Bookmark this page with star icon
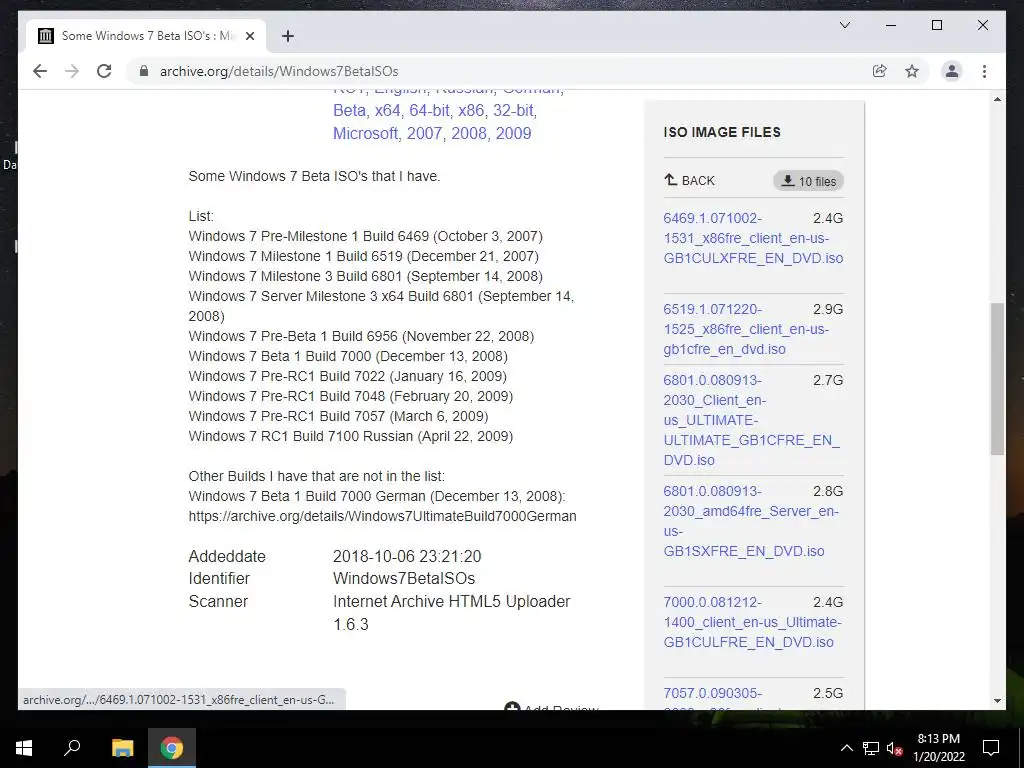 click(912, 71)
